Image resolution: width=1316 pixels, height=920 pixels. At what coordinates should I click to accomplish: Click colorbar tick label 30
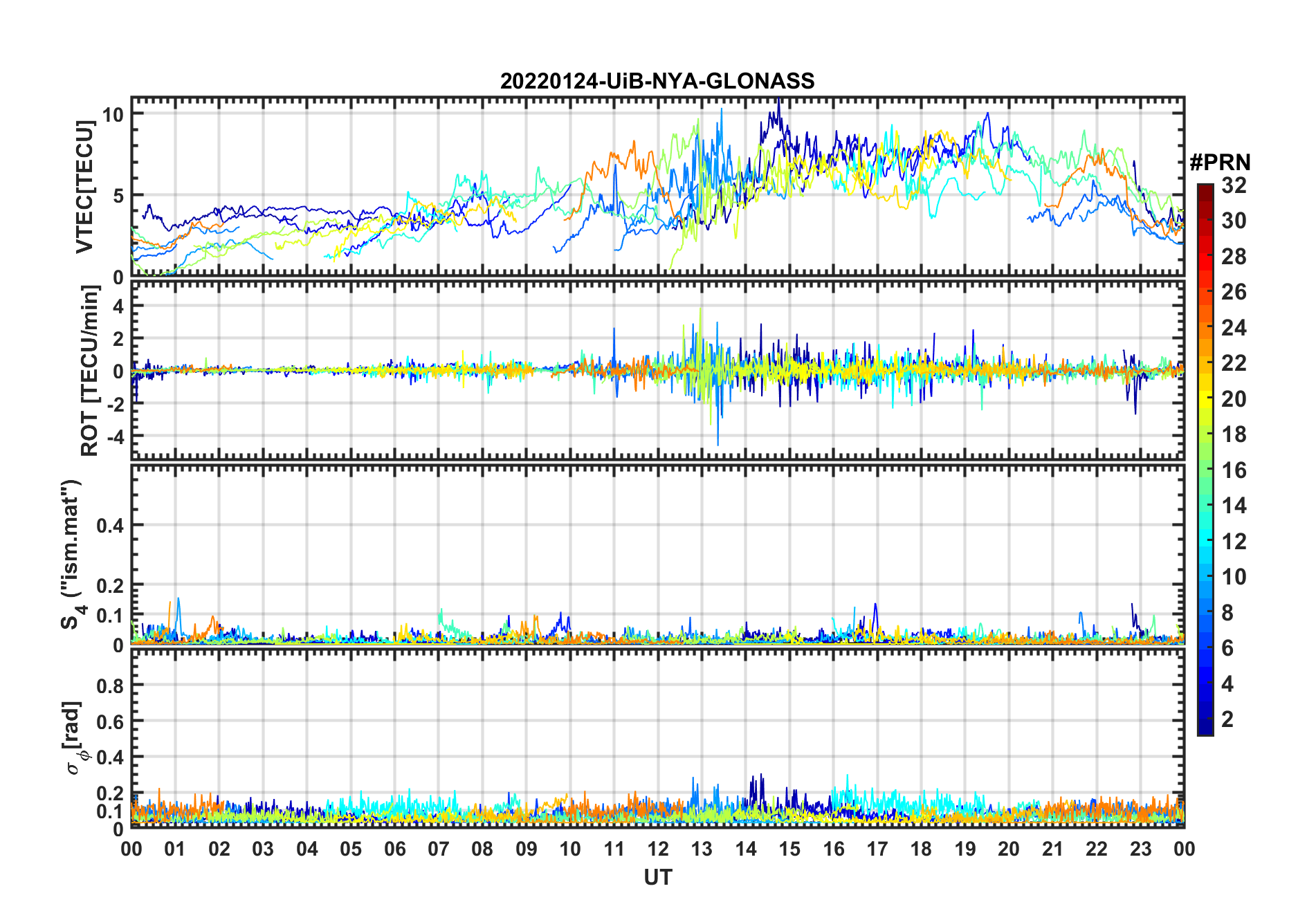(x=1234, y=221)
